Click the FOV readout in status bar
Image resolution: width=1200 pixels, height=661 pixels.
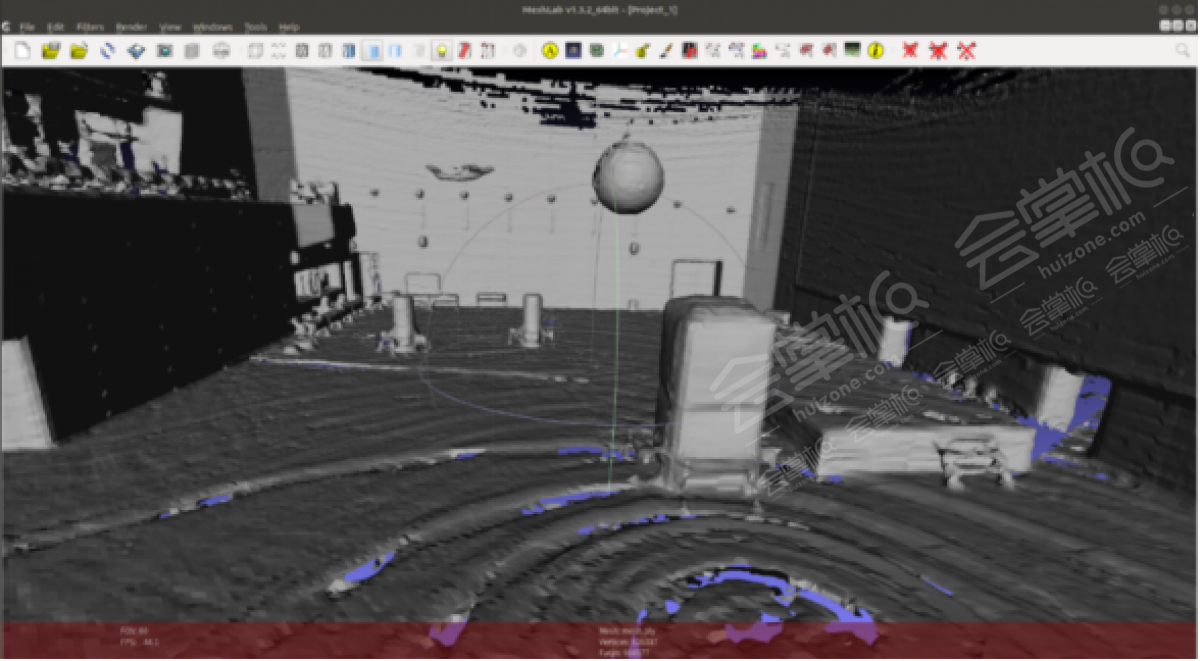134,631
